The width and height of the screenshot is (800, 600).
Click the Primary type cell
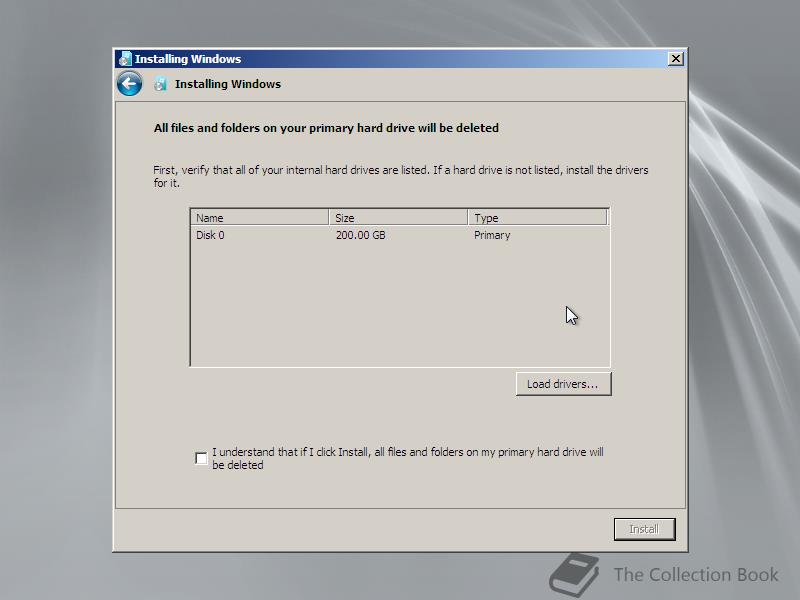pyautogui.click(x=492, y=235)
